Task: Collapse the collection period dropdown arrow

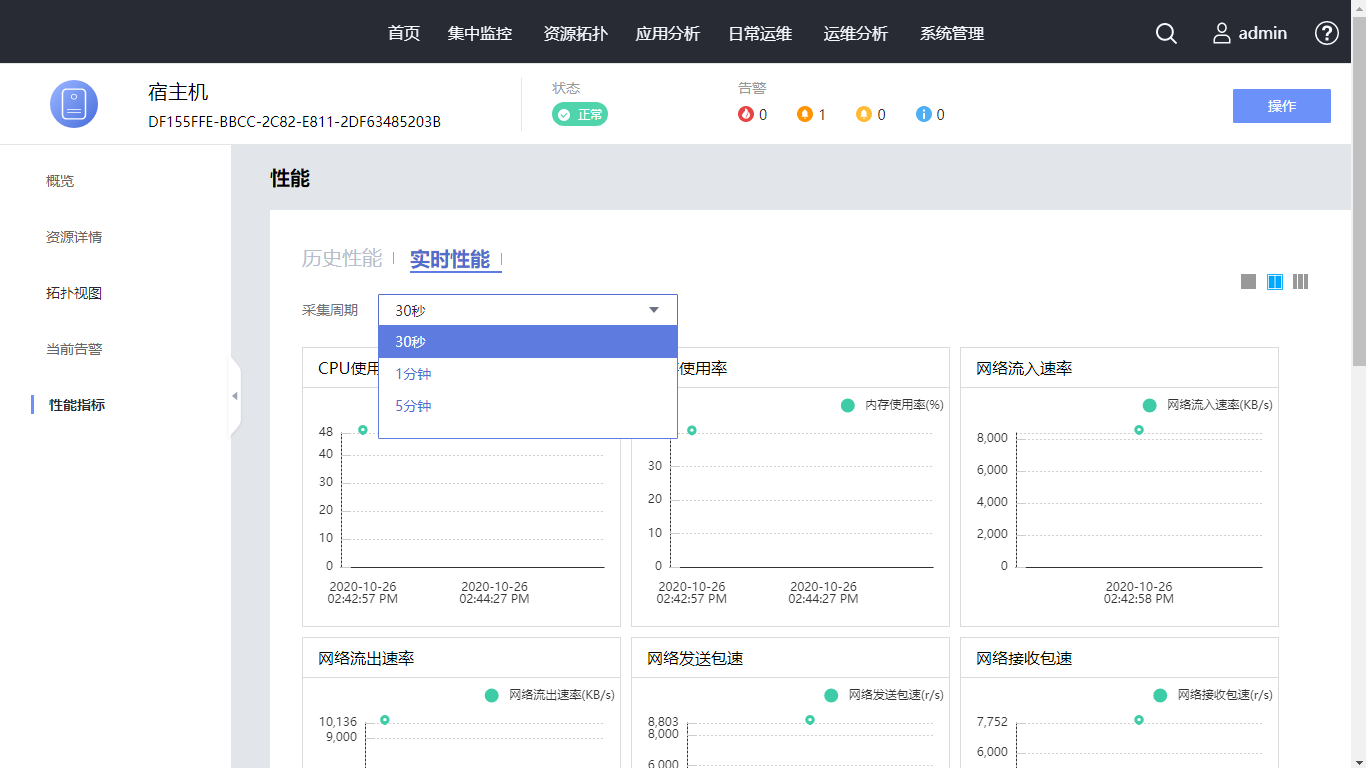Action: pos(654,310)
